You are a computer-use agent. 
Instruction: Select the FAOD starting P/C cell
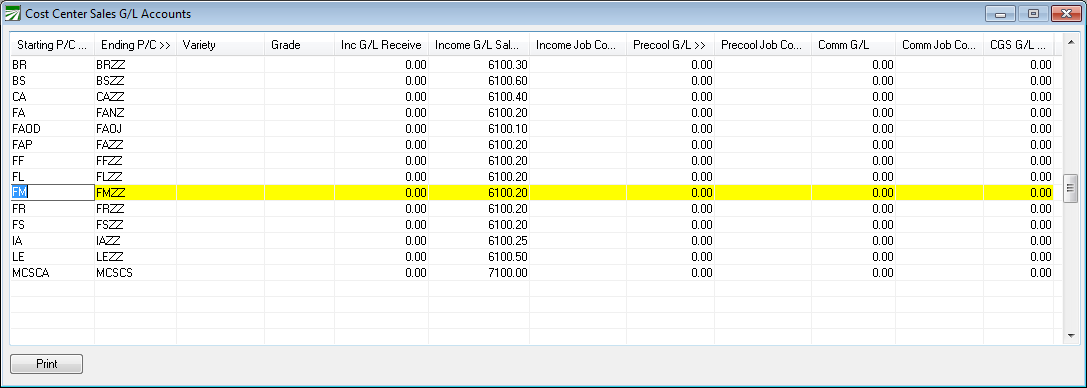(x=52, y=128)
